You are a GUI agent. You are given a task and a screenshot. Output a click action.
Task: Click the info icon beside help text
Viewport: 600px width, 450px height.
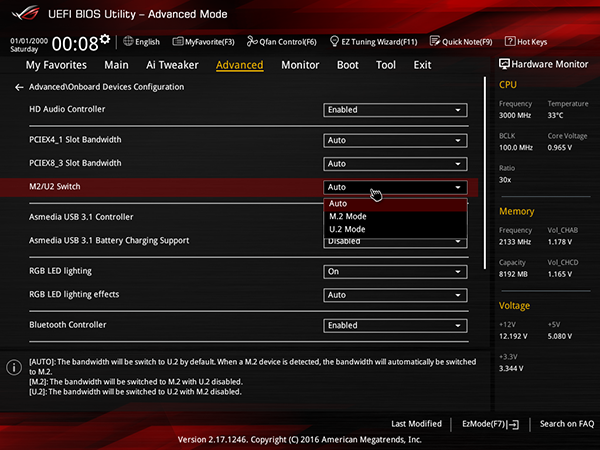pyautogui.click(x=14, y=367)
